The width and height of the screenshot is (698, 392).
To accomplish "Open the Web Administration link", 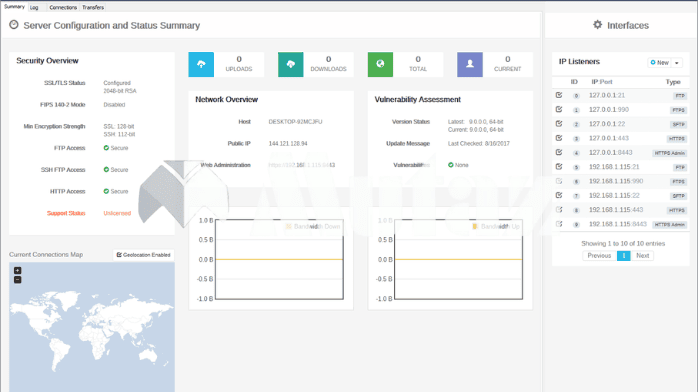I will coord(301,165).
